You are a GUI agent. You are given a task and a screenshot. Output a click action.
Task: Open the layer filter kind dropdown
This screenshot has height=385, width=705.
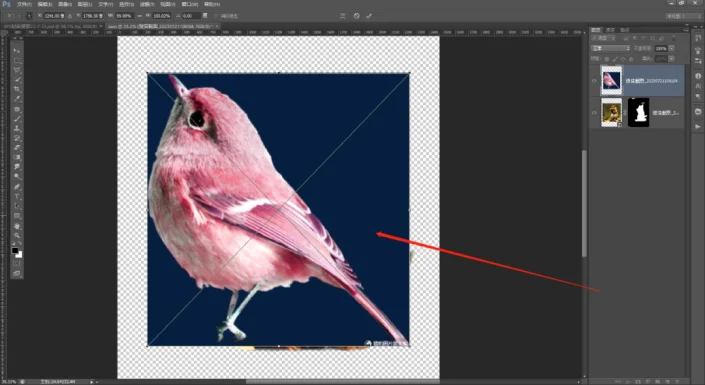603,39
